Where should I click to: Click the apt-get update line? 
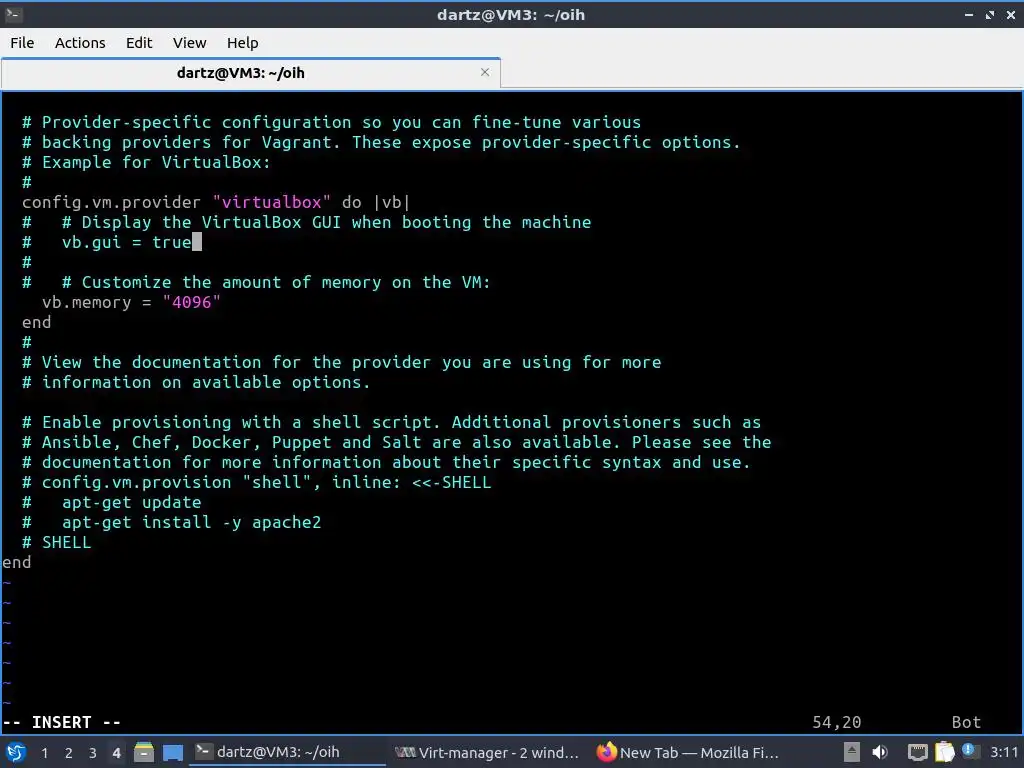coord(112,502)
